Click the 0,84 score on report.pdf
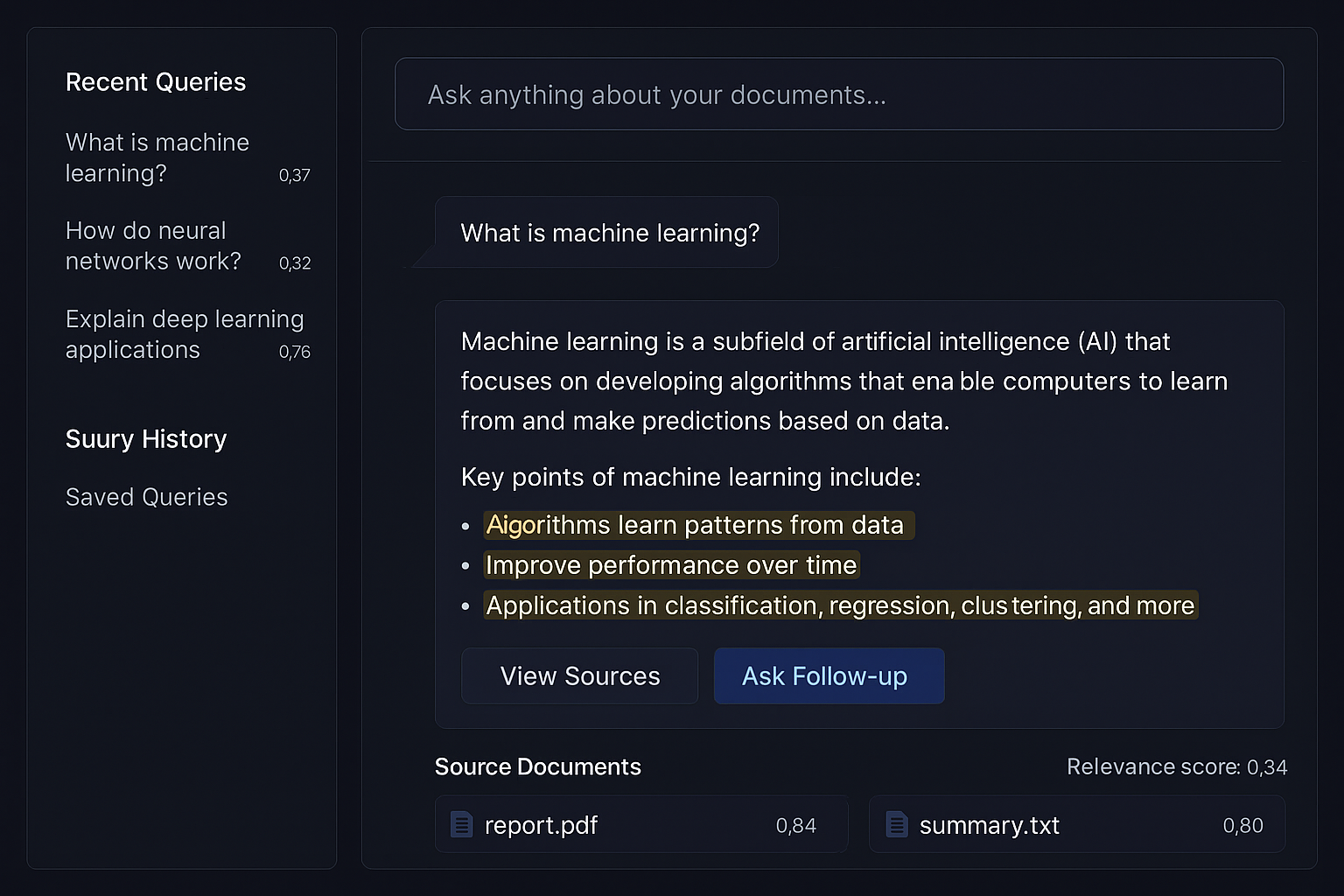1344x896 pixels. 796,825
